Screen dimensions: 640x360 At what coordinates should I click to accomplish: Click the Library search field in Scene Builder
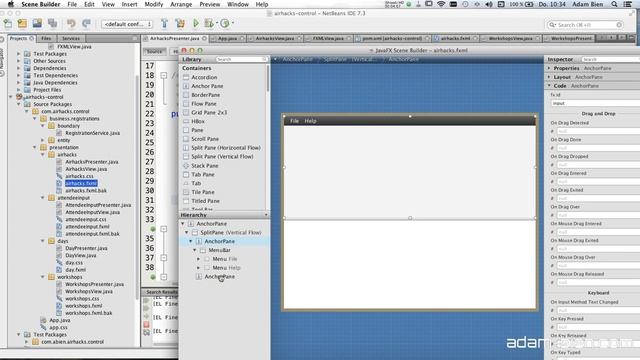241,60
